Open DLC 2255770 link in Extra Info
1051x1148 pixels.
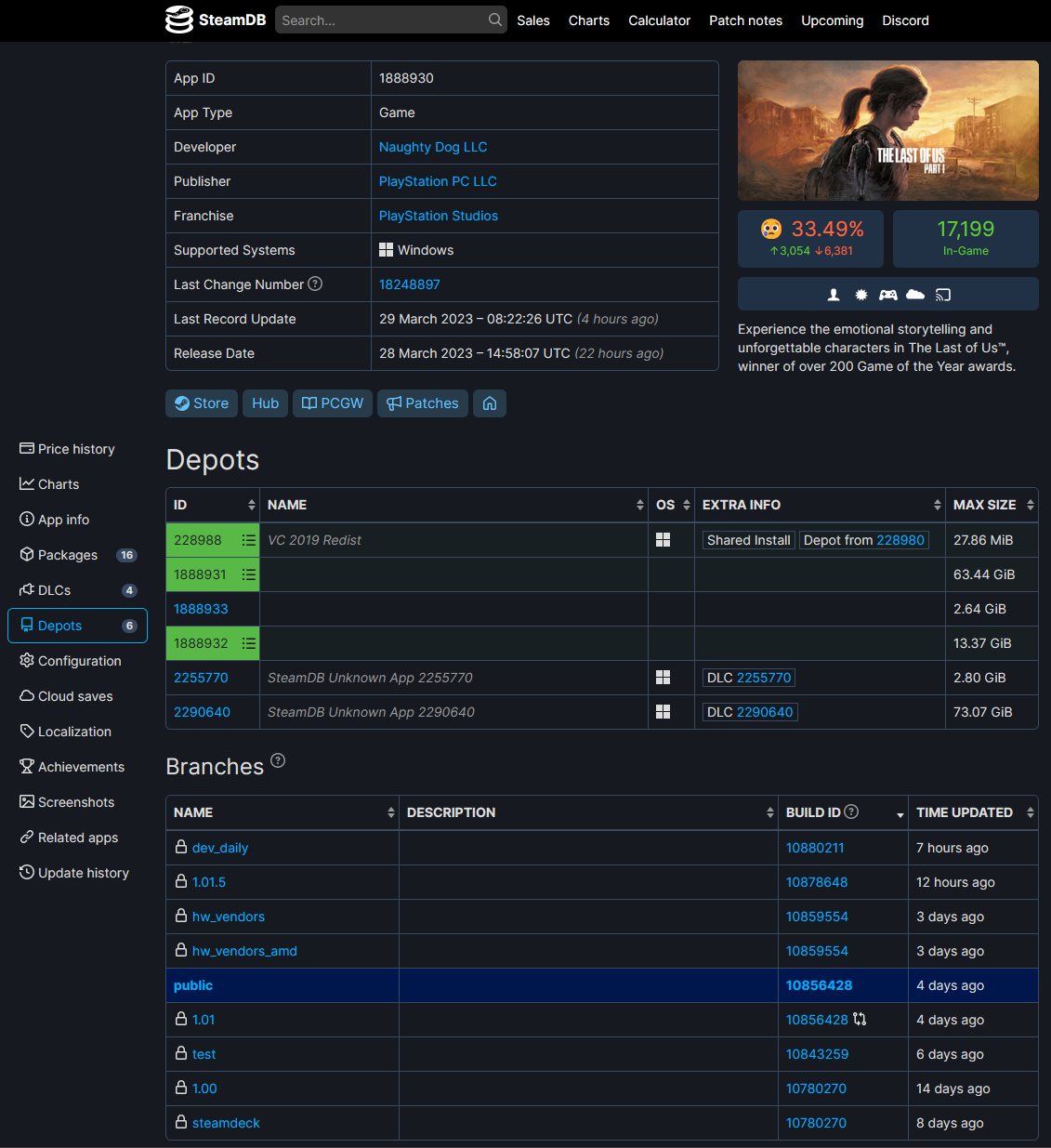[x=764, y=678]
